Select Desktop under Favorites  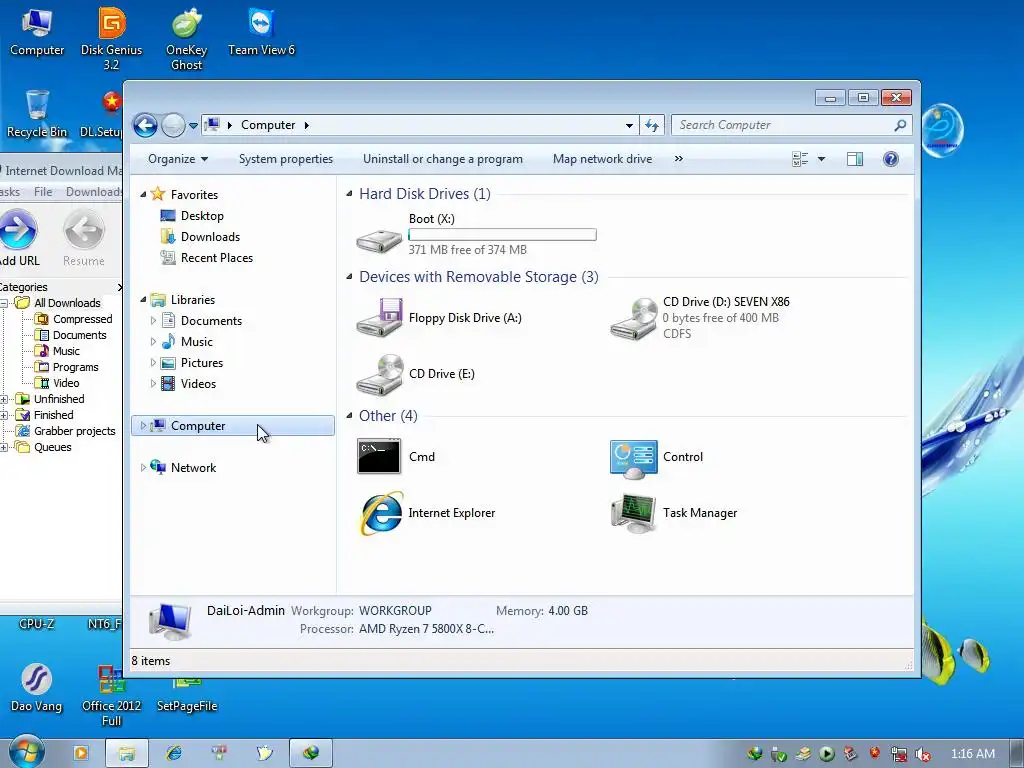(202, 216)
